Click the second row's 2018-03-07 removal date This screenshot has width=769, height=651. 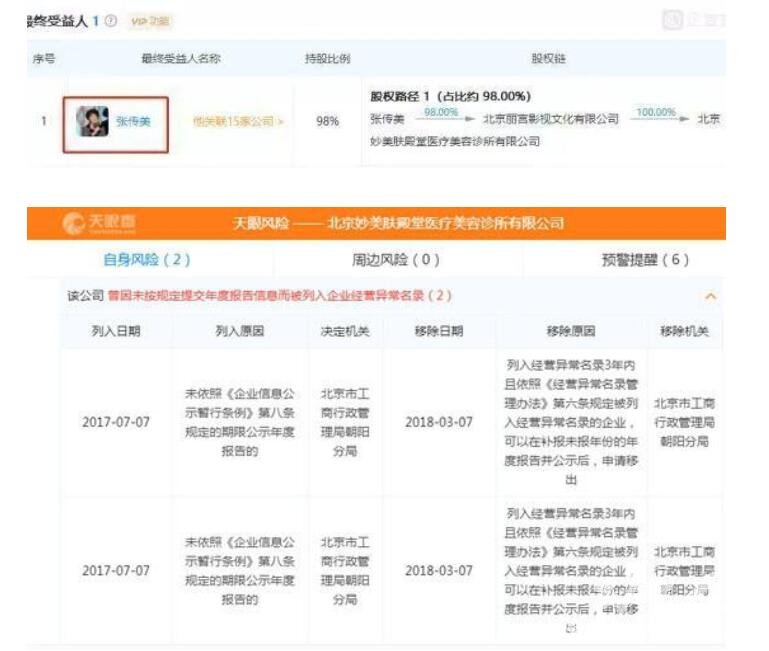439,571
